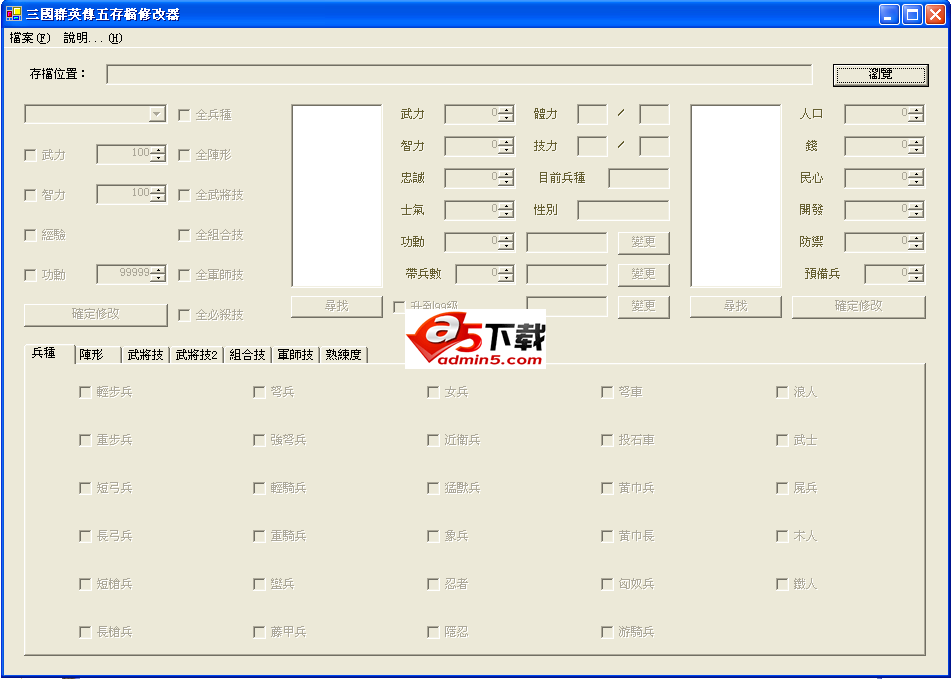Check the 浪人 troop type
The image size is (952, 679).
[x=782, y=392]
